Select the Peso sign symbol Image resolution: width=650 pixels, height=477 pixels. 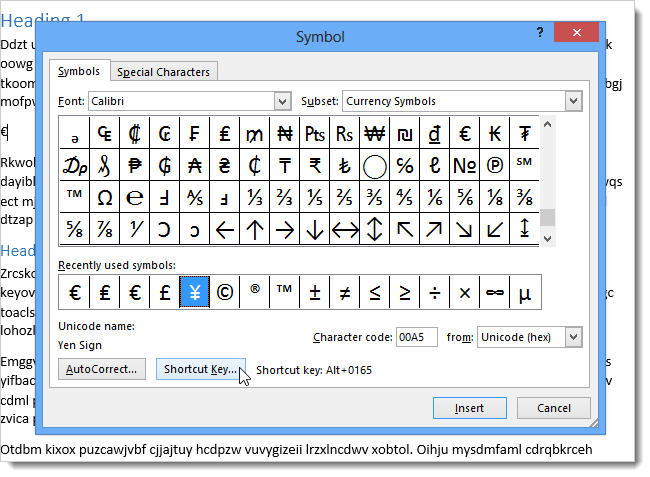[135, 165]
